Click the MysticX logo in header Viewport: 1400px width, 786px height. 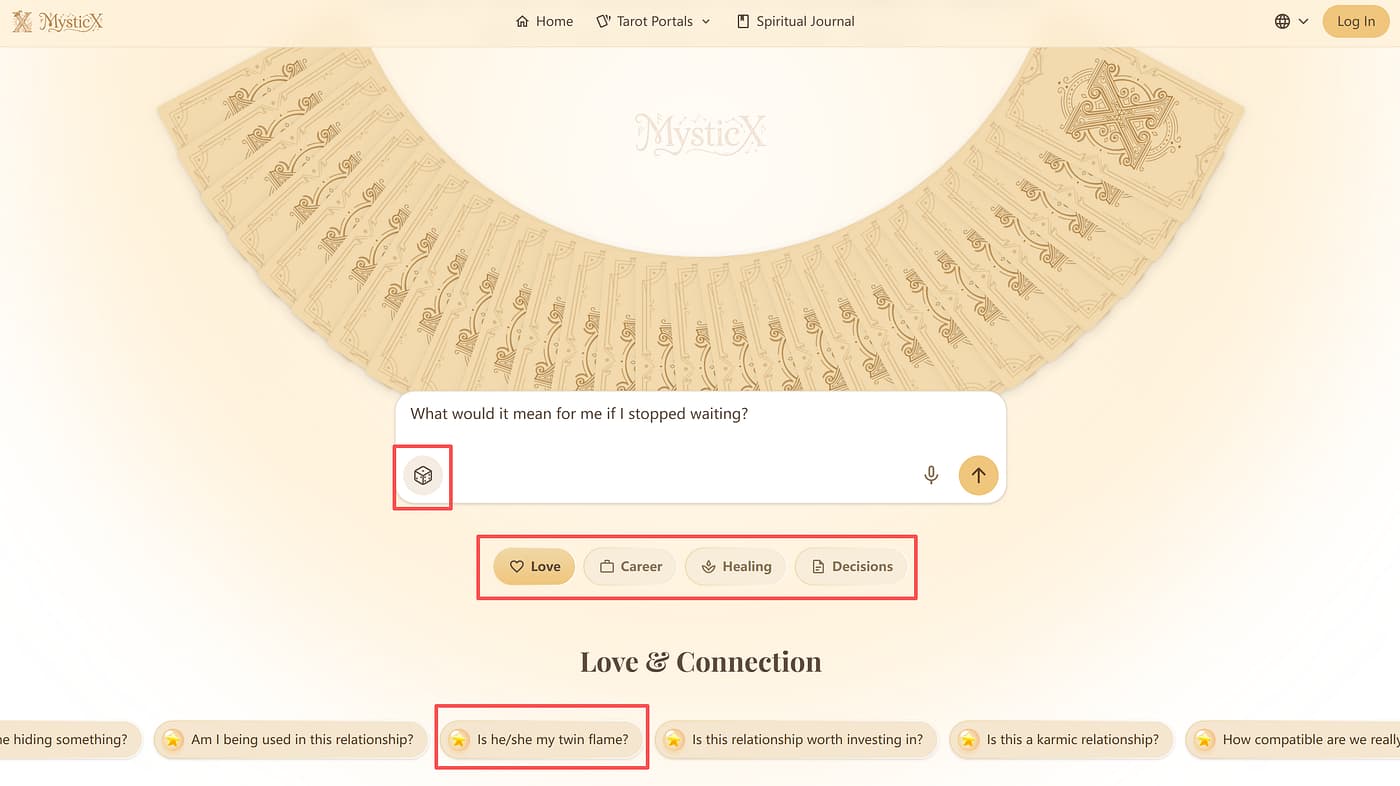click(x=58, y=22)
